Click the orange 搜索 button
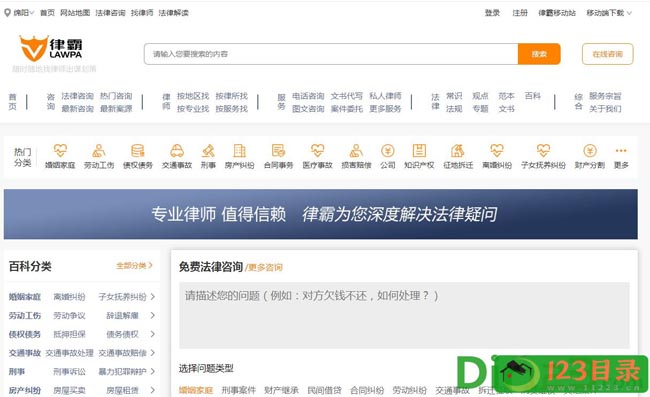Image resolution: width=650 pixels, height=397 pixels. pyautogui.click(x=539, y=54)
